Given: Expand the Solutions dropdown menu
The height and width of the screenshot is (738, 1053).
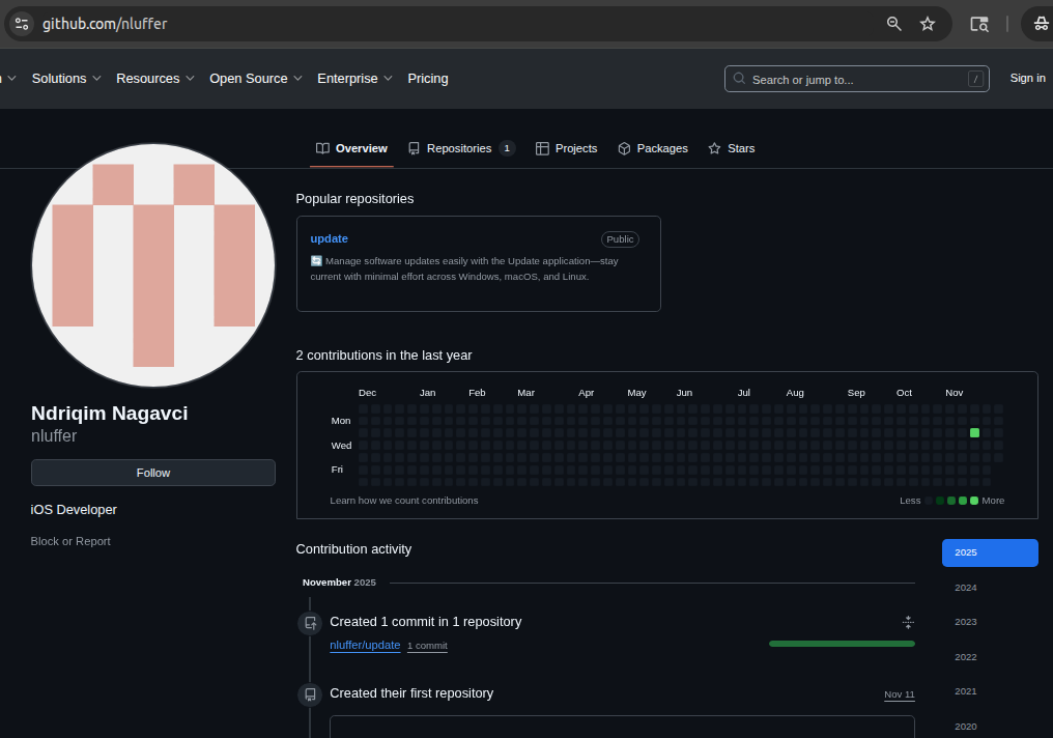Looking at the screenshot, I should point(66,79).
